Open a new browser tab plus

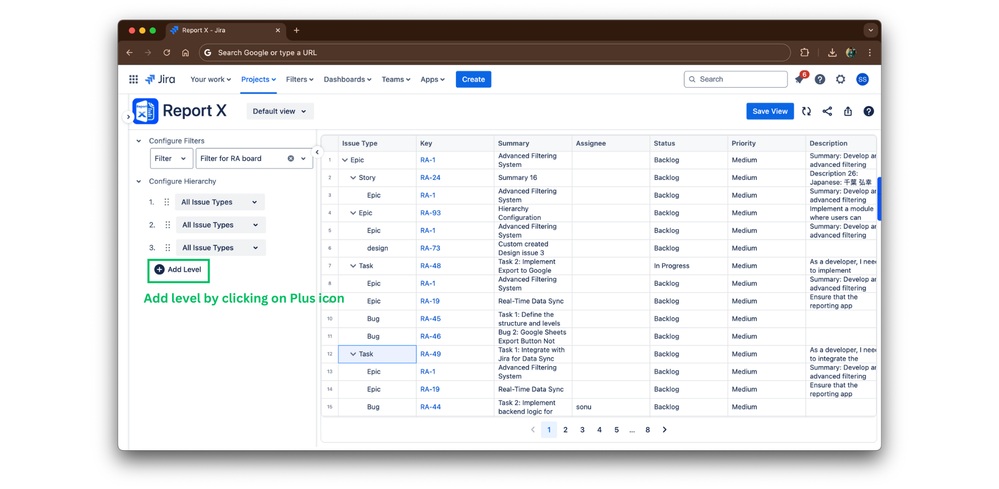coord(296,31)
